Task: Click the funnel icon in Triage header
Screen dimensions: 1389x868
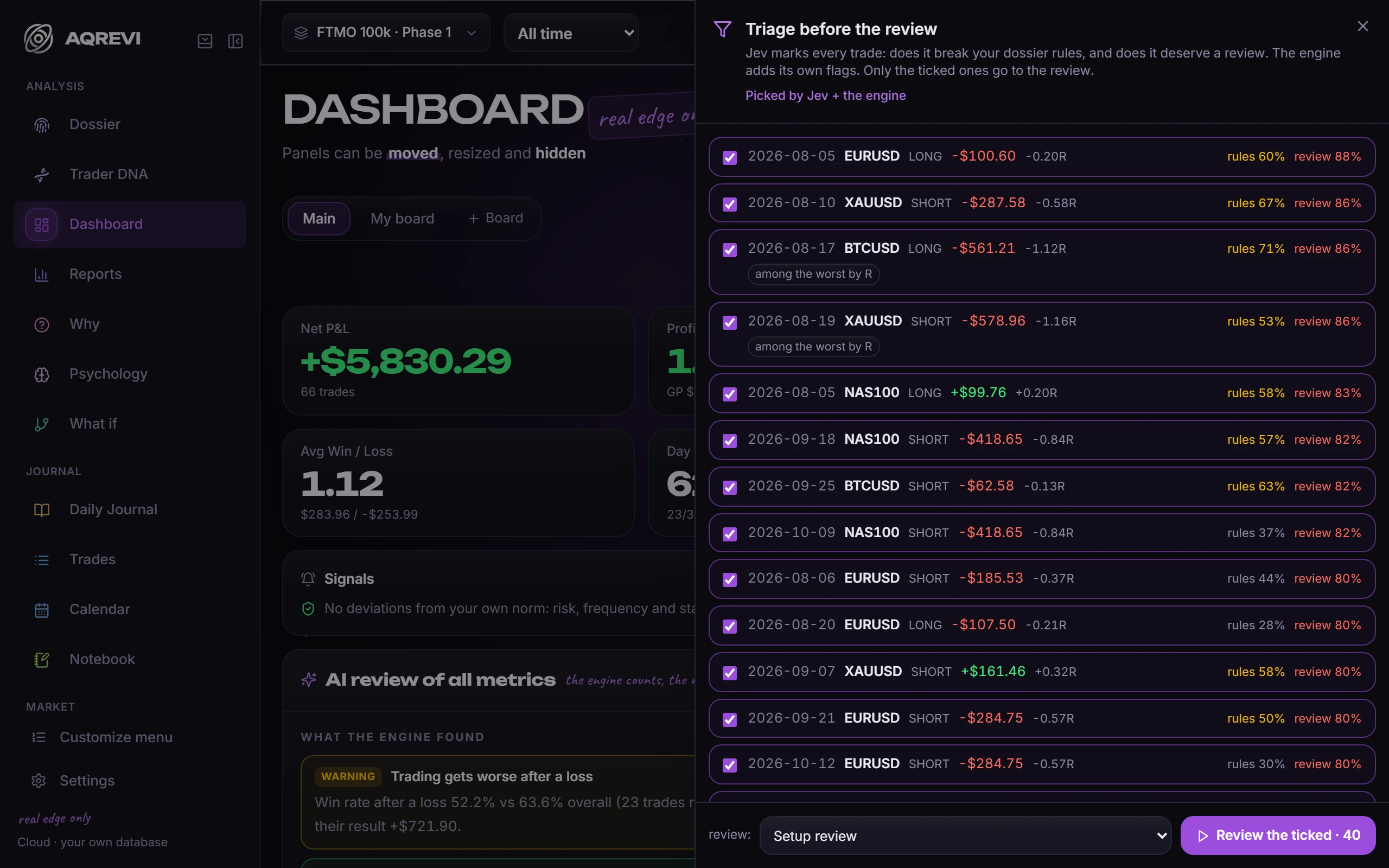Action: 722,29
